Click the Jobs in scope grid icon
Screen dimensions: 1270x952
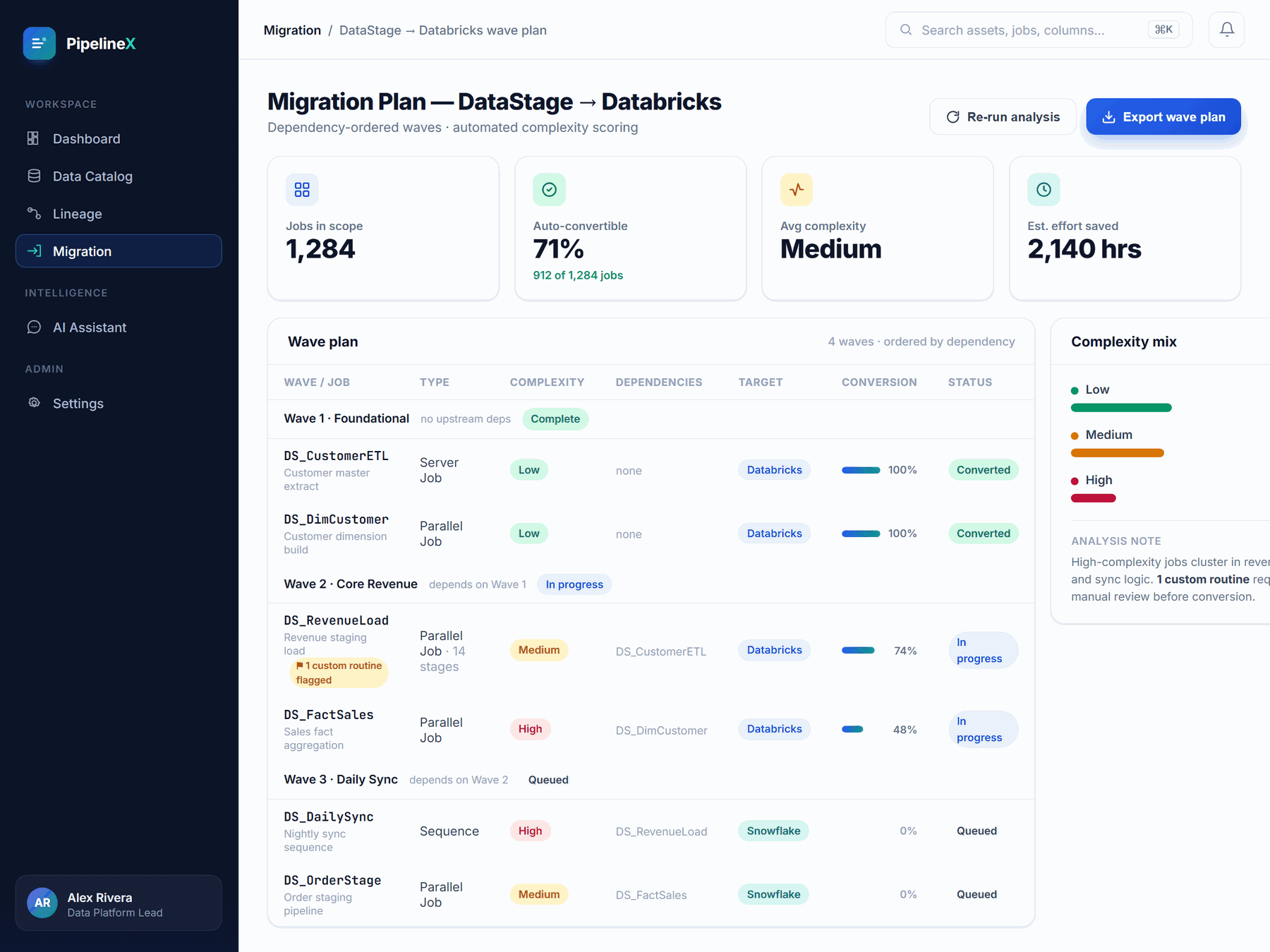(302, 189)
